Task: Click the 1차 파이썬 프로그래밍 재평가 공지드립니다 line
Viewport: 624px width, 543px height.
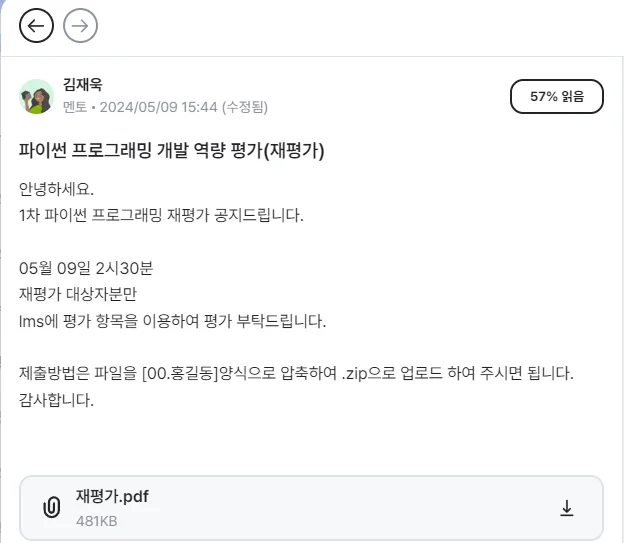Action: 161,215
